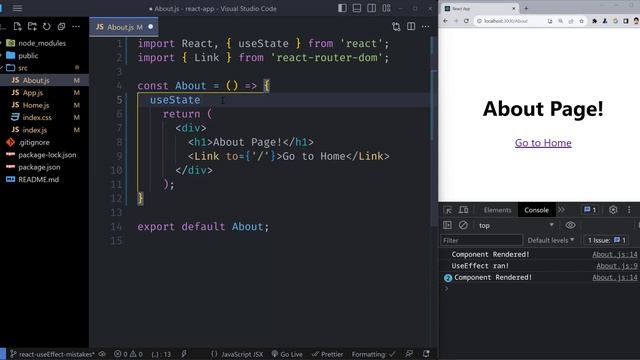Open the top context dropdown

pos(516,225)
